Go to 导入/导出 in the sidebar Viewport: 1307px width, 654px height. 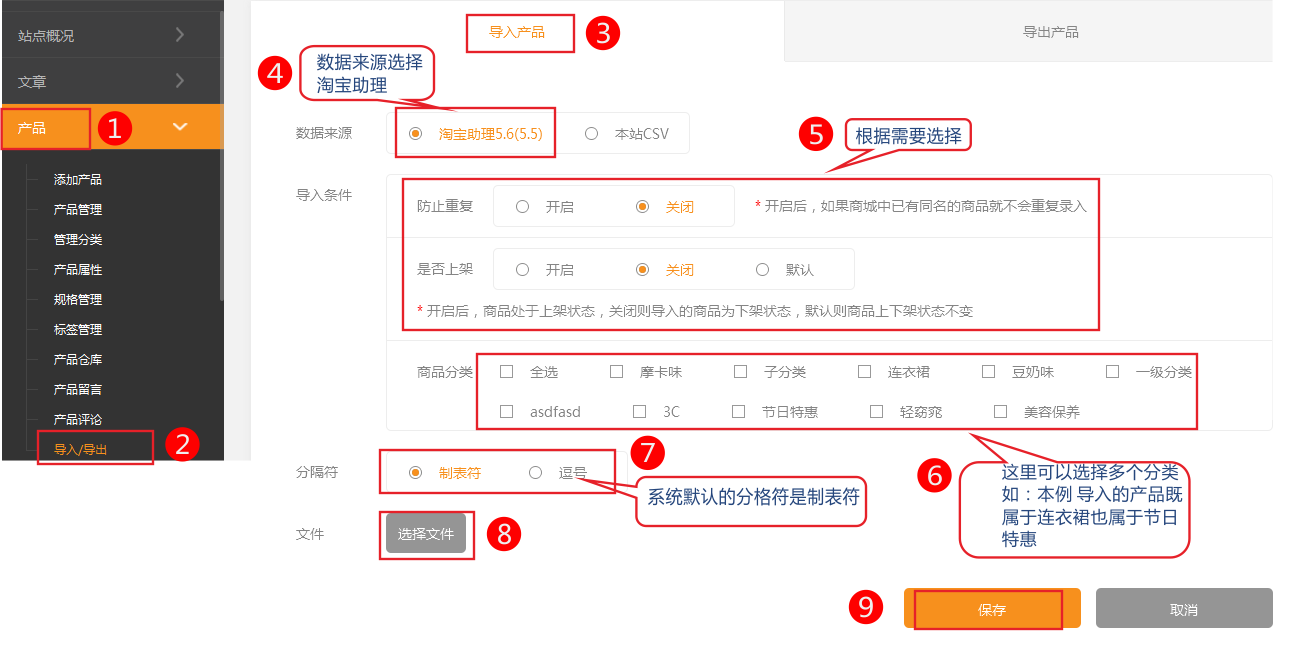[x=81, y=450]
